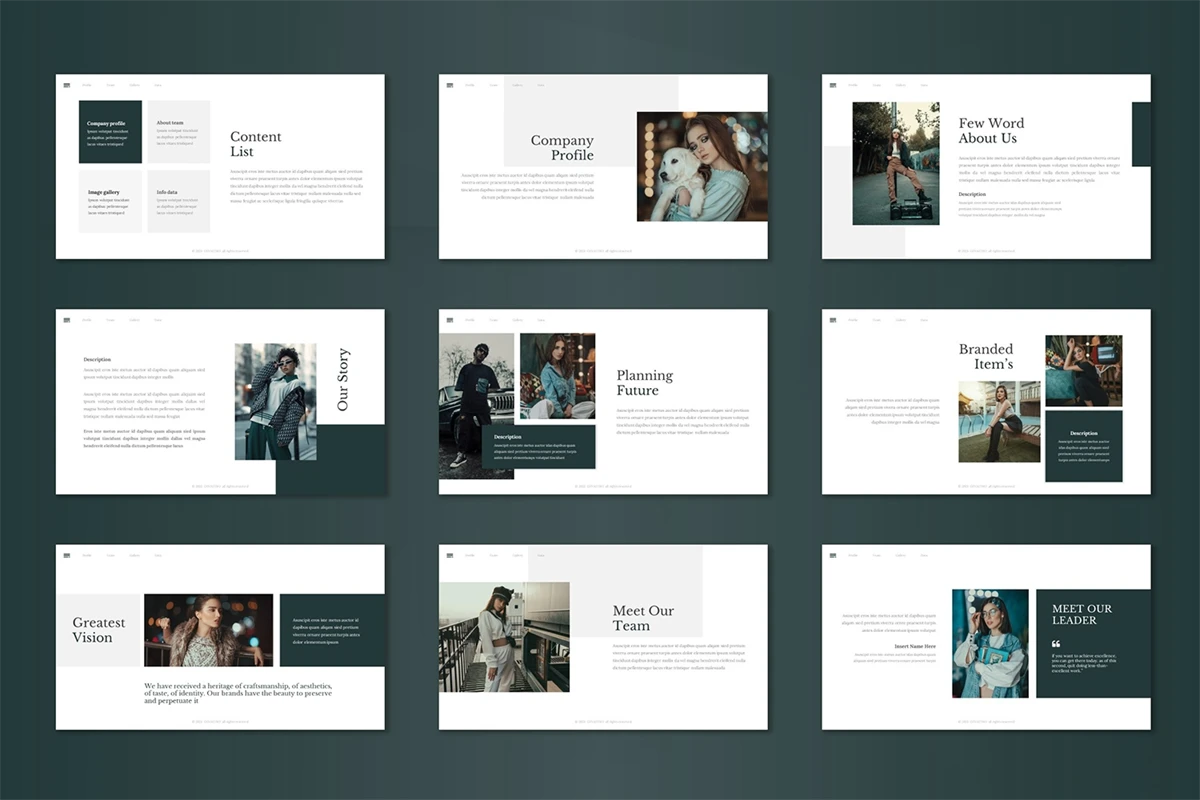1200x800 pixels.
Task: Click the logo icon on Few Word About Us slide
Action: tap(833, 85)
